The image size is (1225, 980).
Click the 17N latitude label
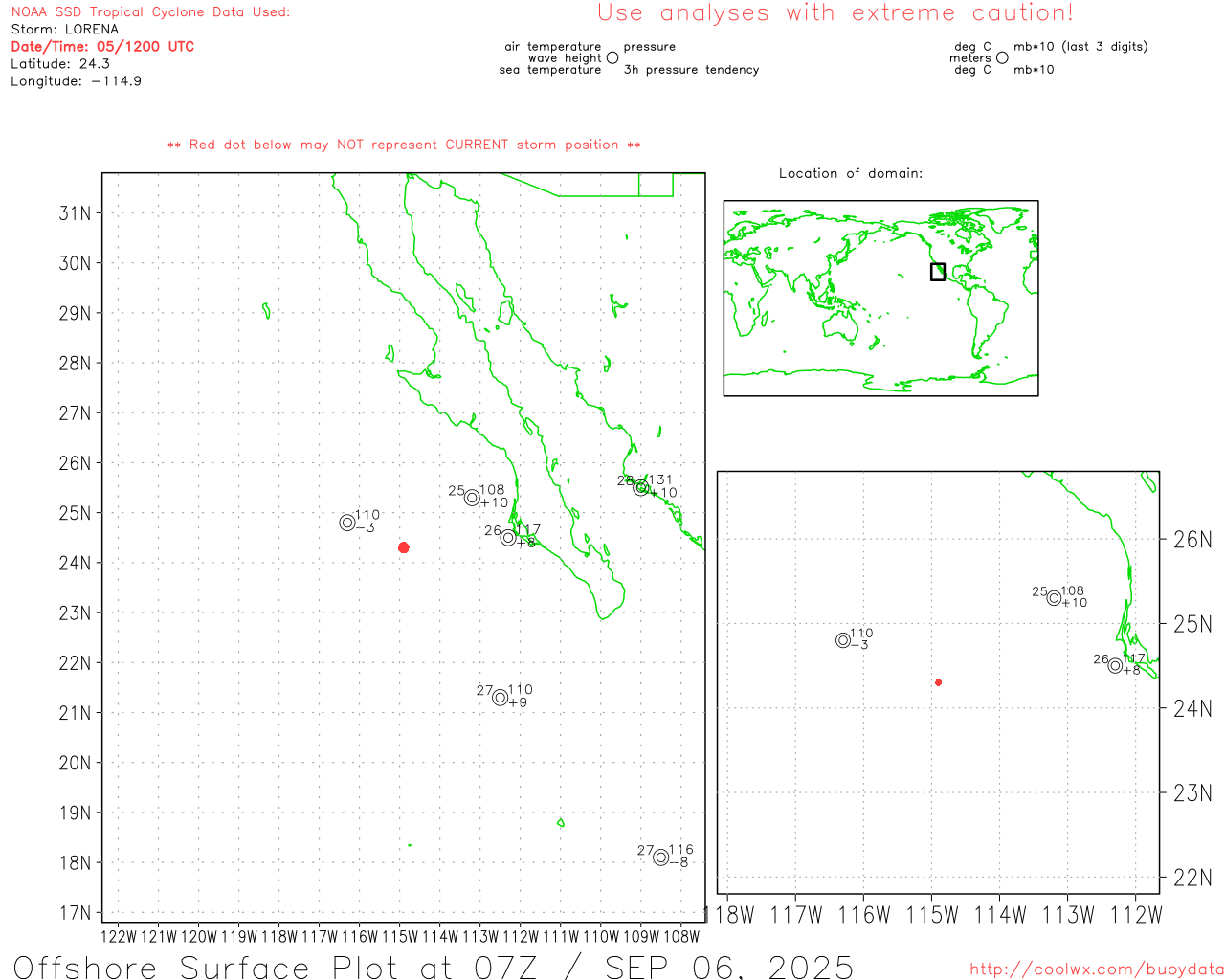pos(76,913)
